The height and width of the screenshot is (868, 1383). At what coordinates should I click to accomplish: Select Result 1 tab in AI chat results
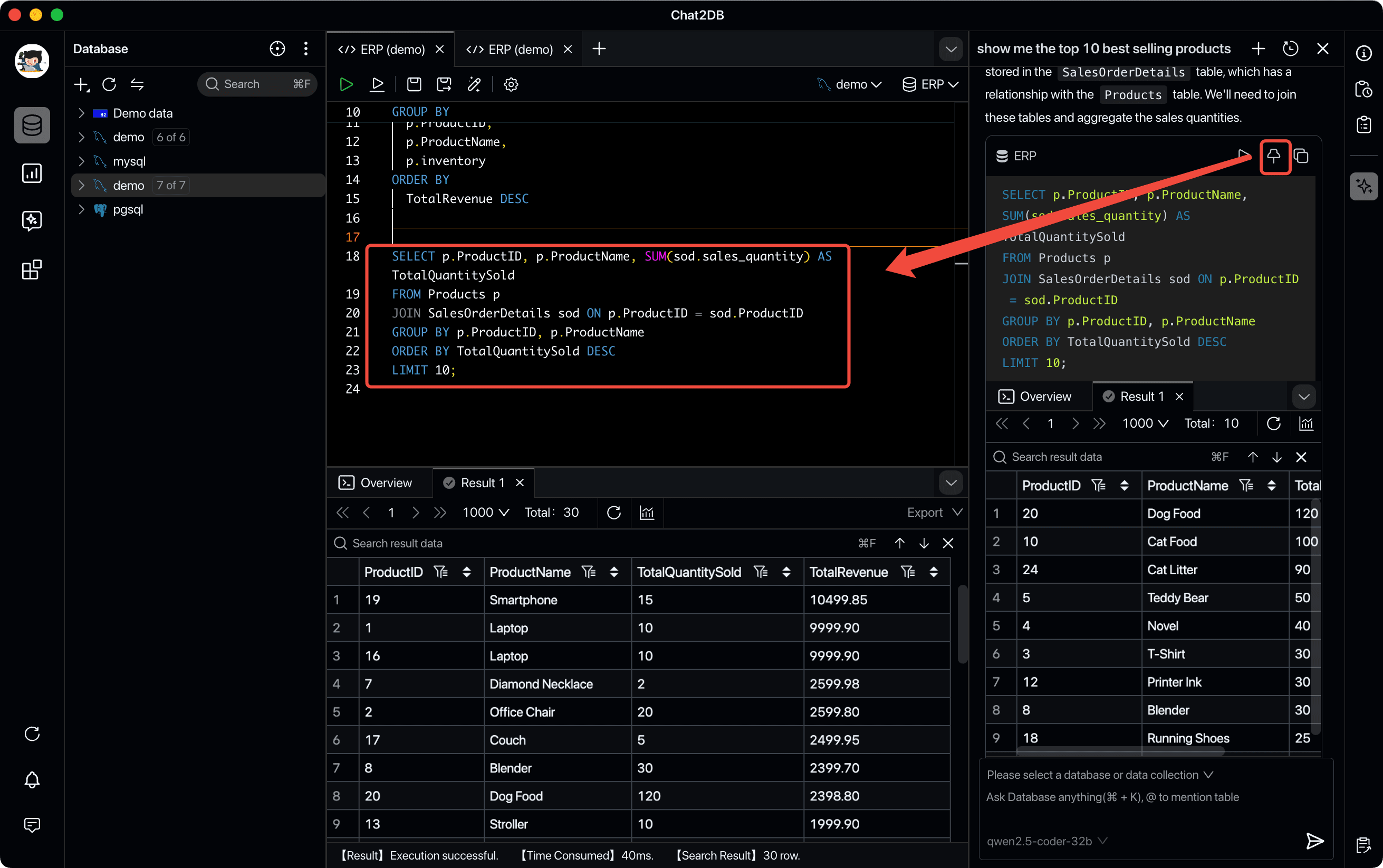point(1142,397)
